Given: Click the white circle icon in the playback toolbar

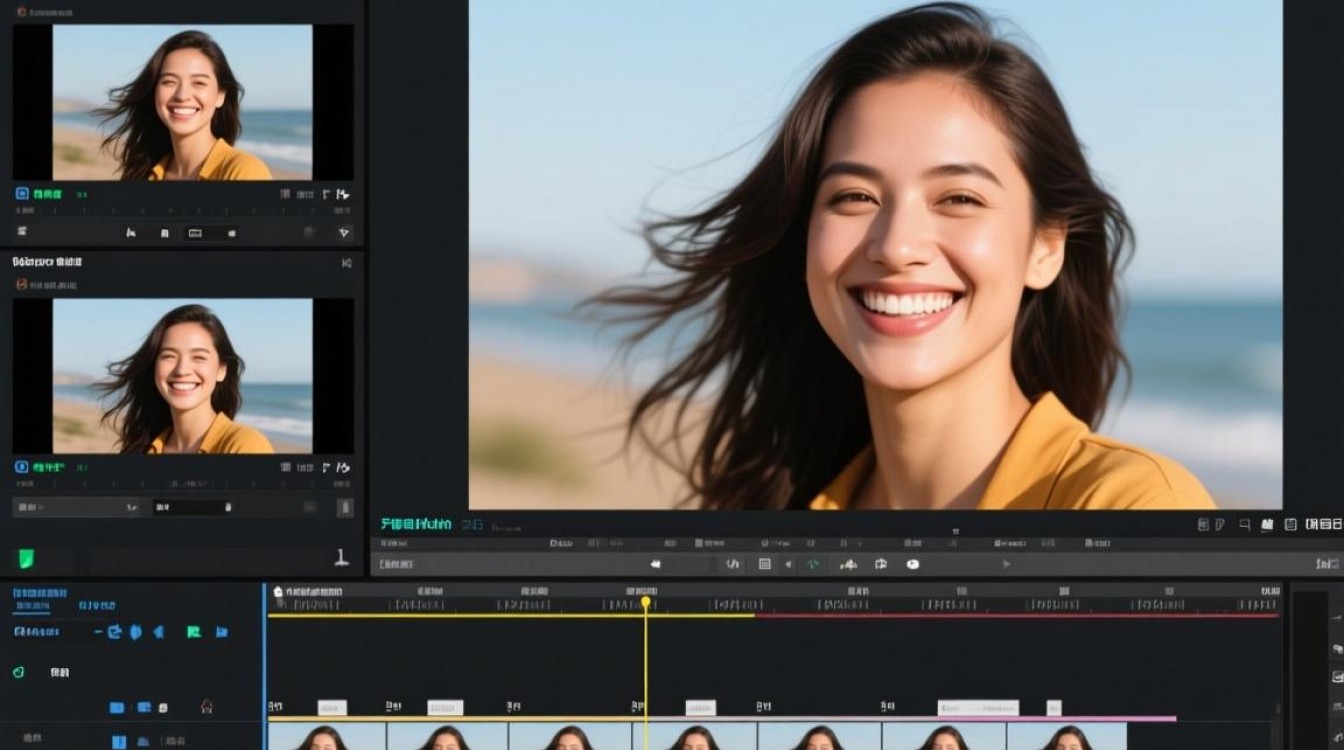Looking at the screenshot, I should pyautogui.click(x=912, y=564).
